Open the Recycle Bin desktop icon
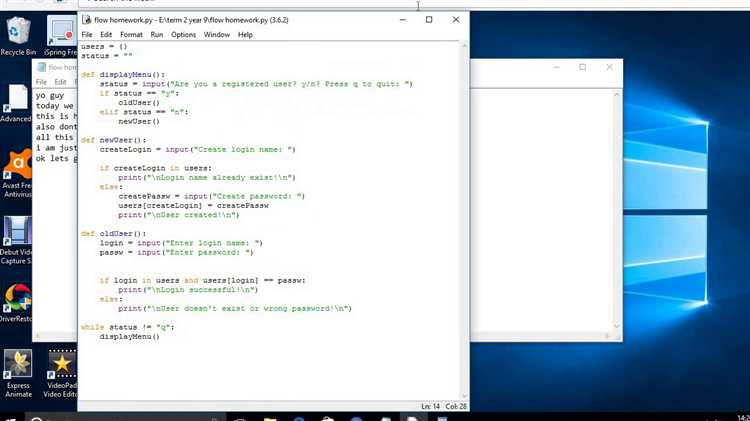The height and width of the screenshot is (421, 750). click(x=18, y=36)
